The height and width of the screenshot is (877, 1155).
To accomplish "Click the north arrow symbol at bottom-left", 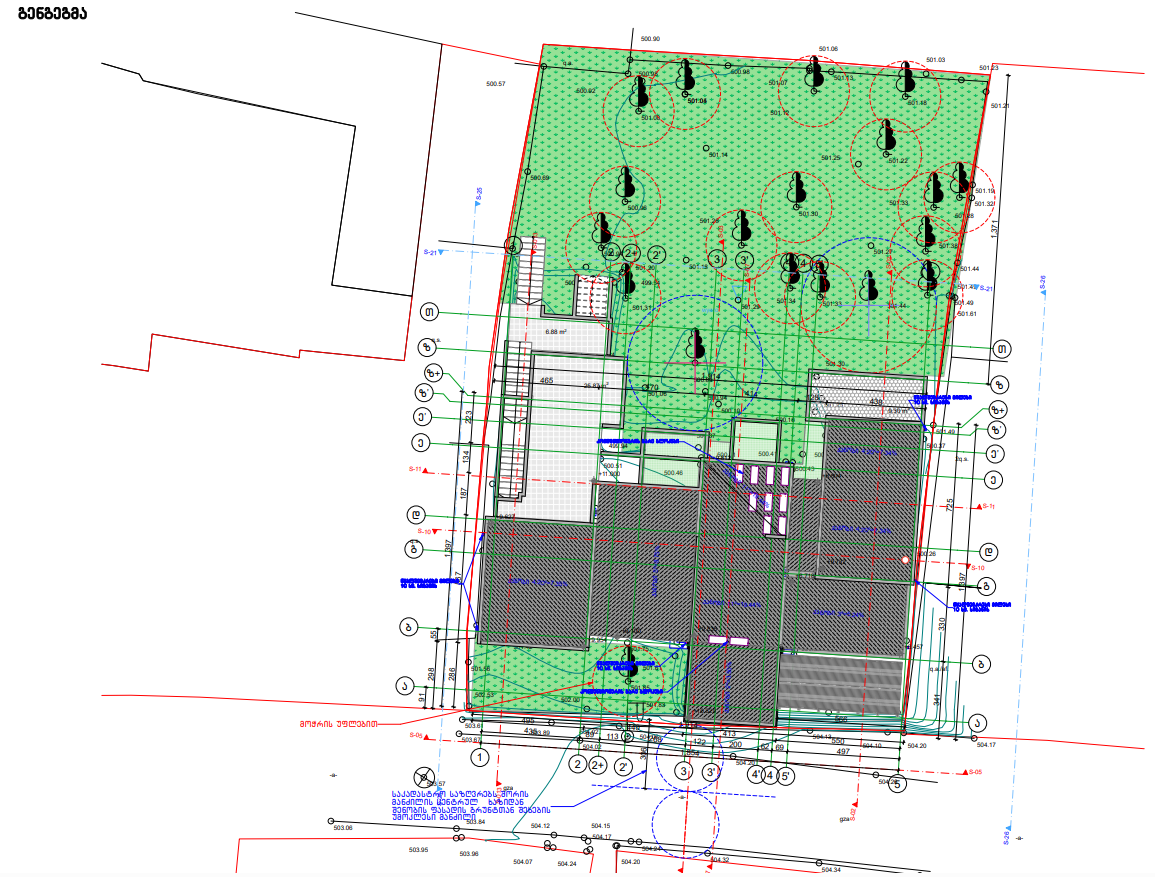I will [x=424, y=777].
